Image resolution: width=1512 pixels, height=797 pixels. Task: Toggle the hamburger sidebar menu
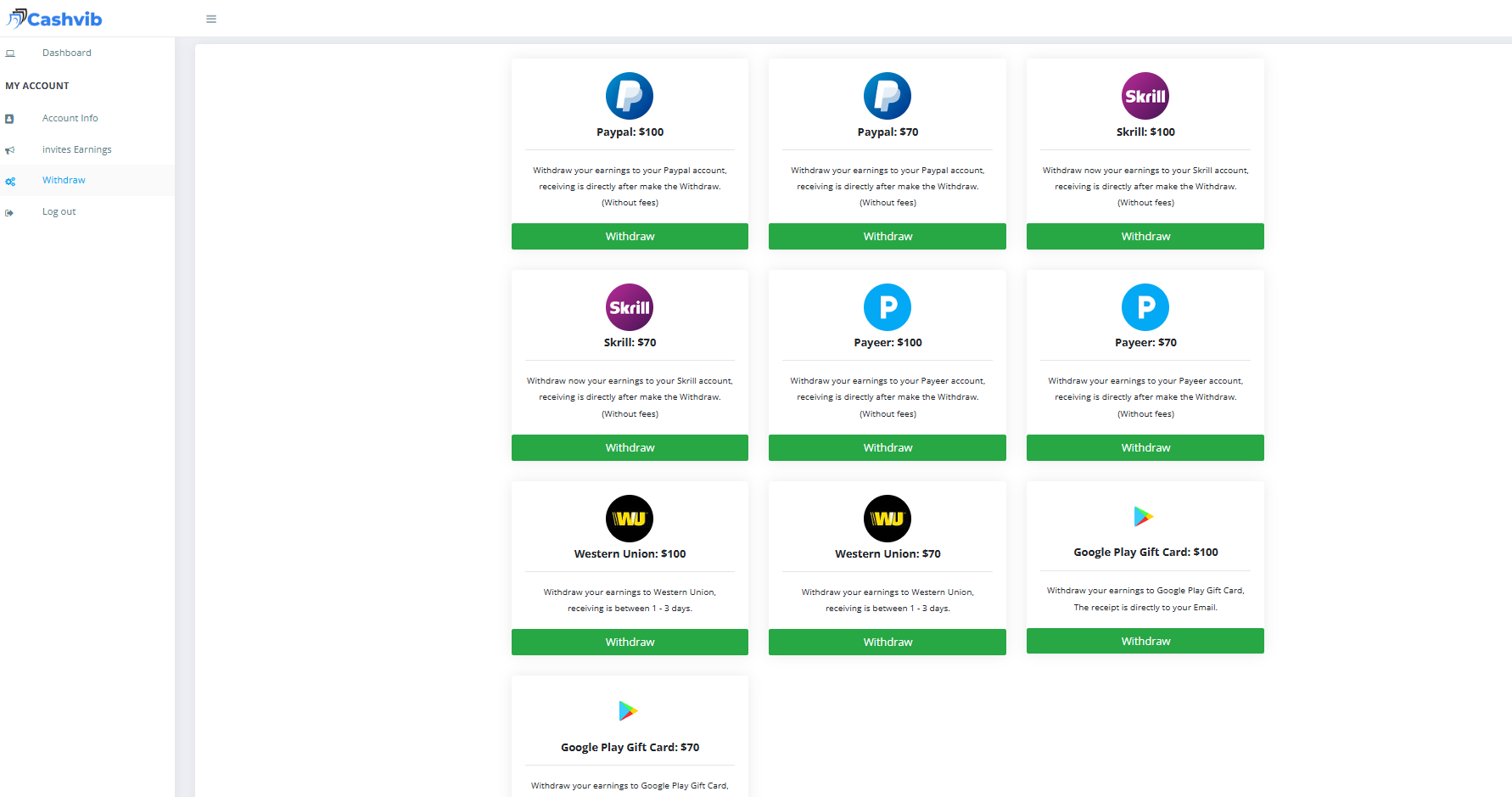[211, 20]
